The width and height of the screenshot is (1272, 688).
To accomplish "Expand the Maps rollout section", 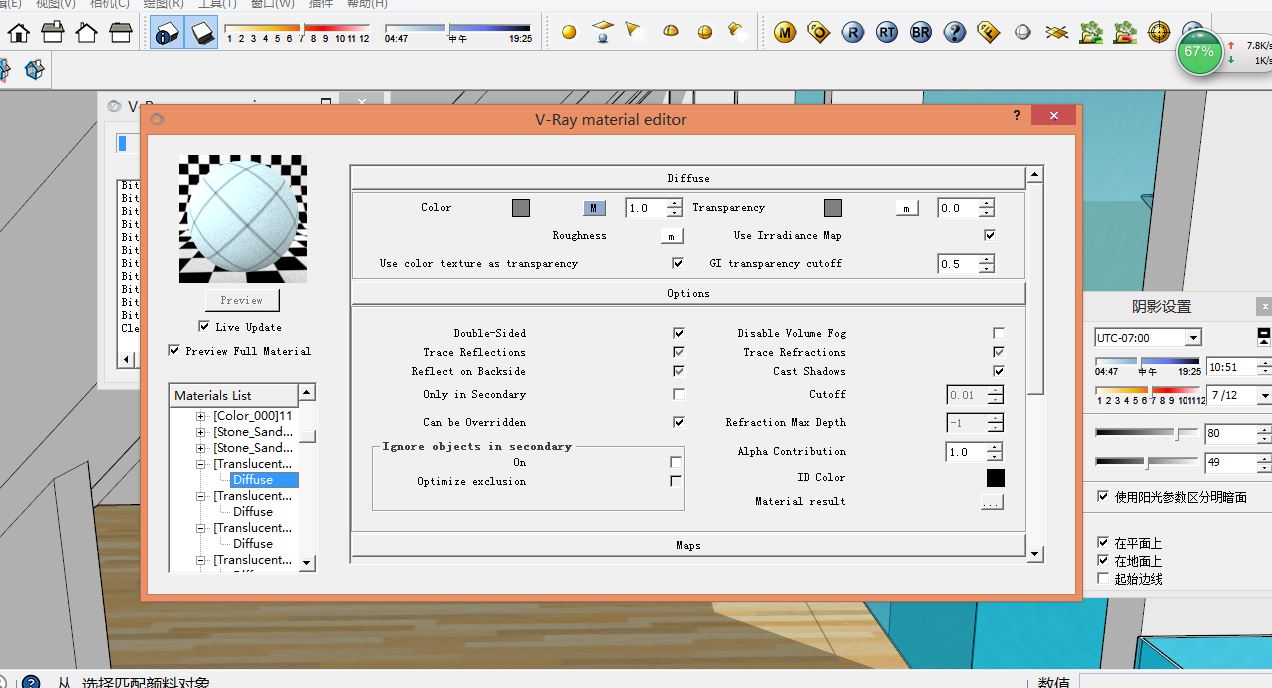I will [x=688, y=545].
